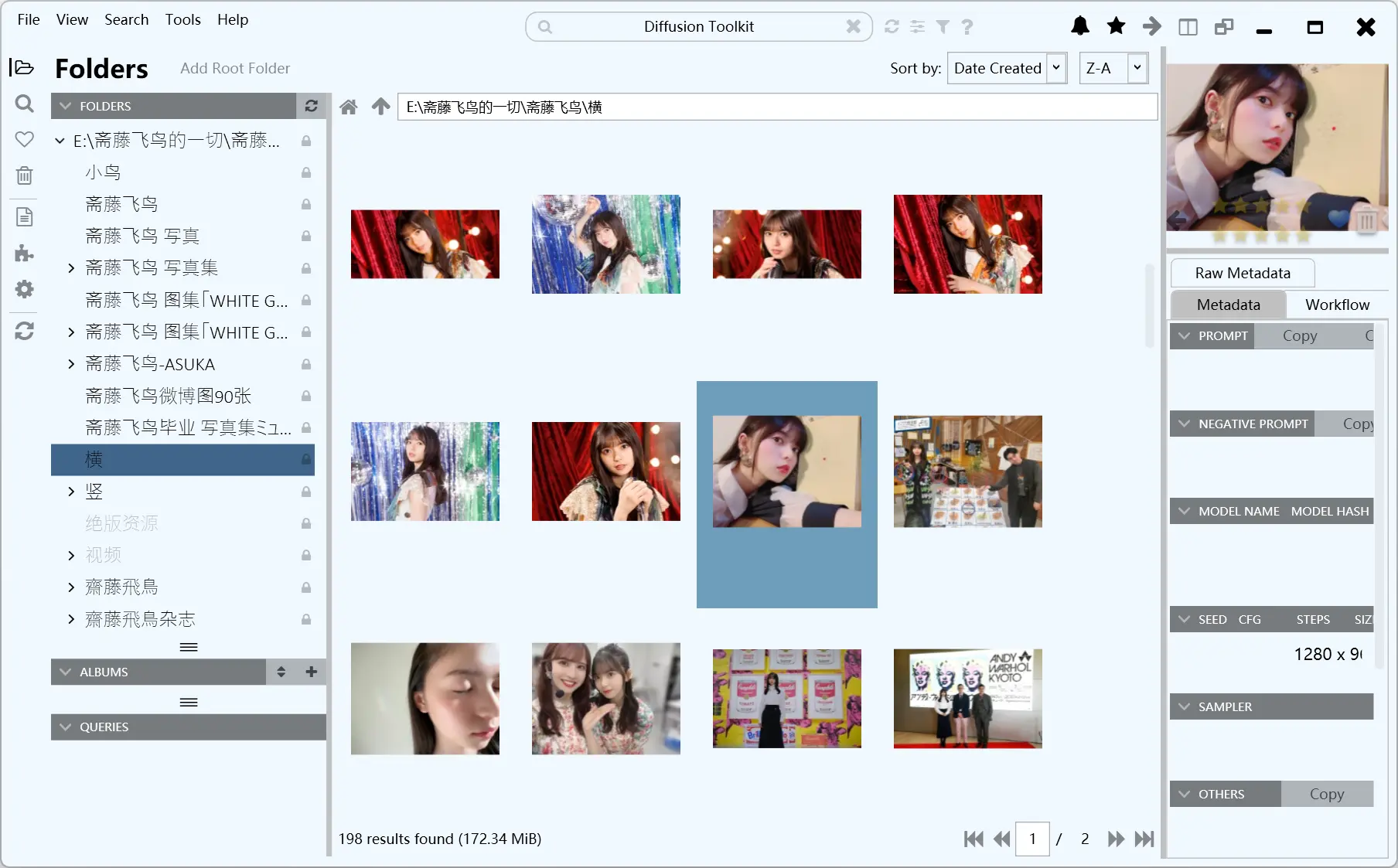Open the Andy Warhol Kyoto thumbnail
Viewport: 1398px width, 868px height.
pos(967,698)
